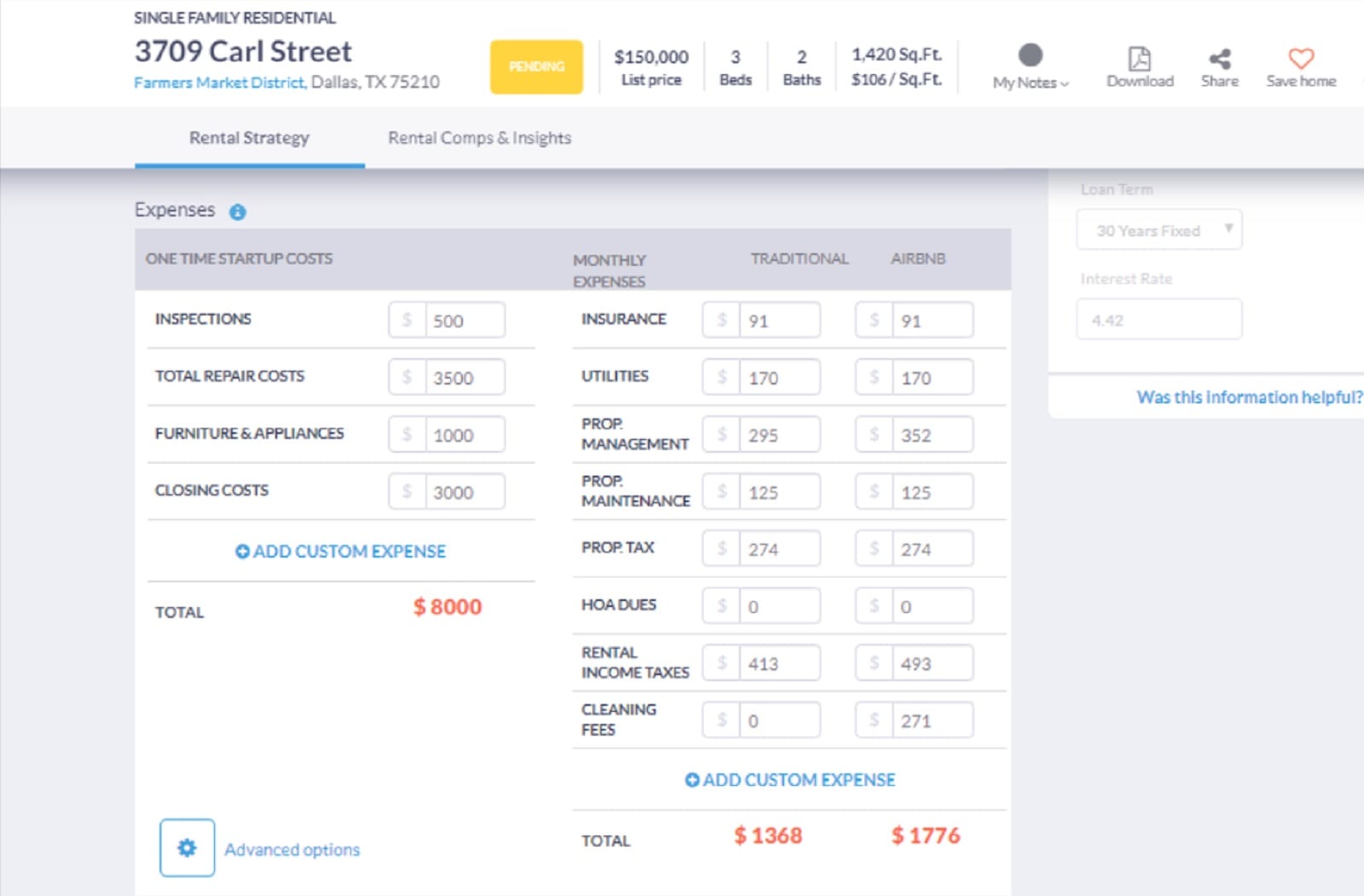Open the 30 Years Fixed selector arrow

tap(1229, 229)
